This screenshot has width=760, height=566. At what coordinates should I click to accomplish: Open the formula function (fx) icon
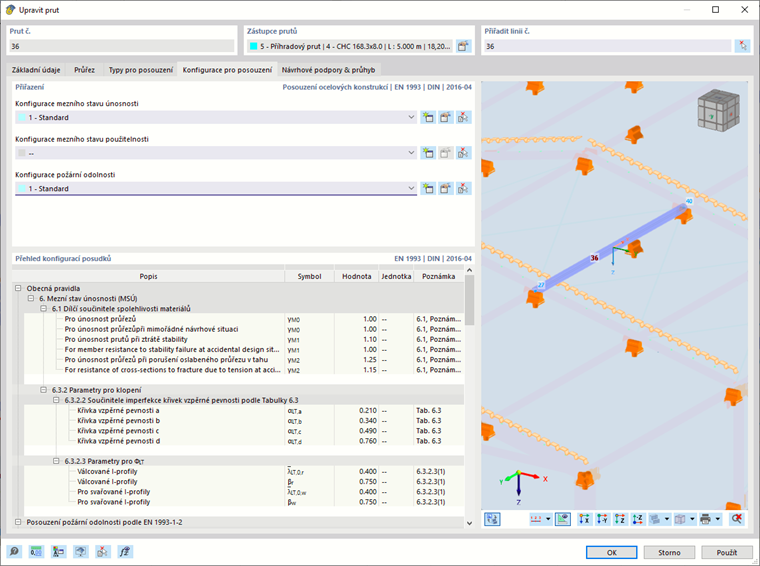[x=125, y=551]
